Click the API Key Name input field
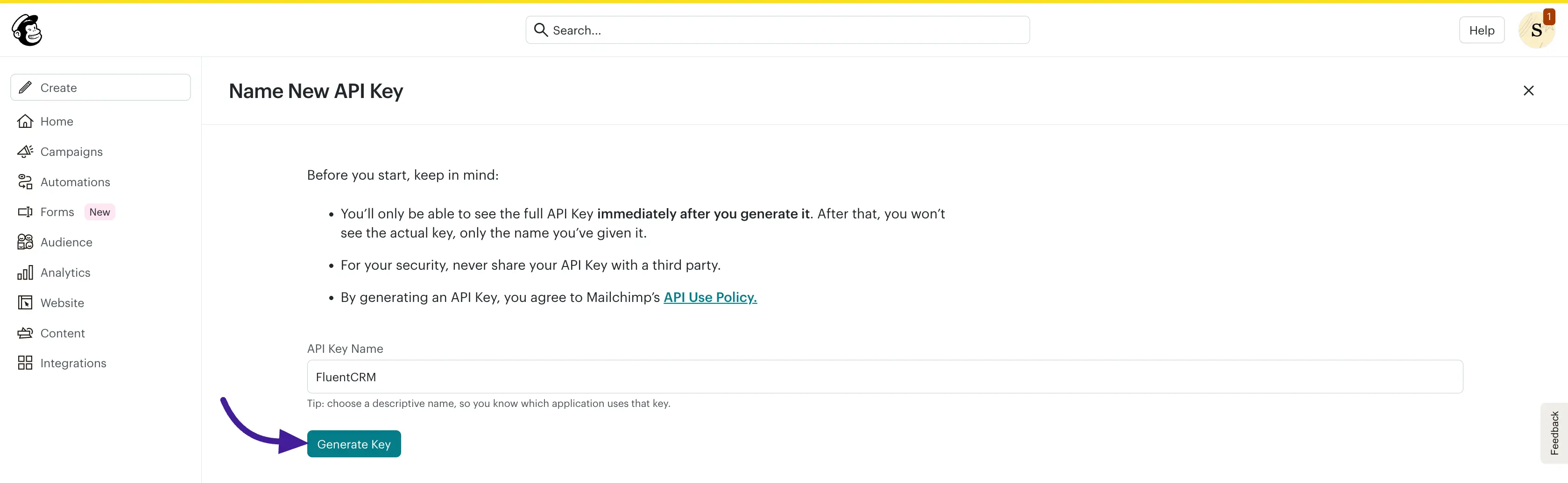The height and width of the screenshot is (483, 1568). point(884,377)
